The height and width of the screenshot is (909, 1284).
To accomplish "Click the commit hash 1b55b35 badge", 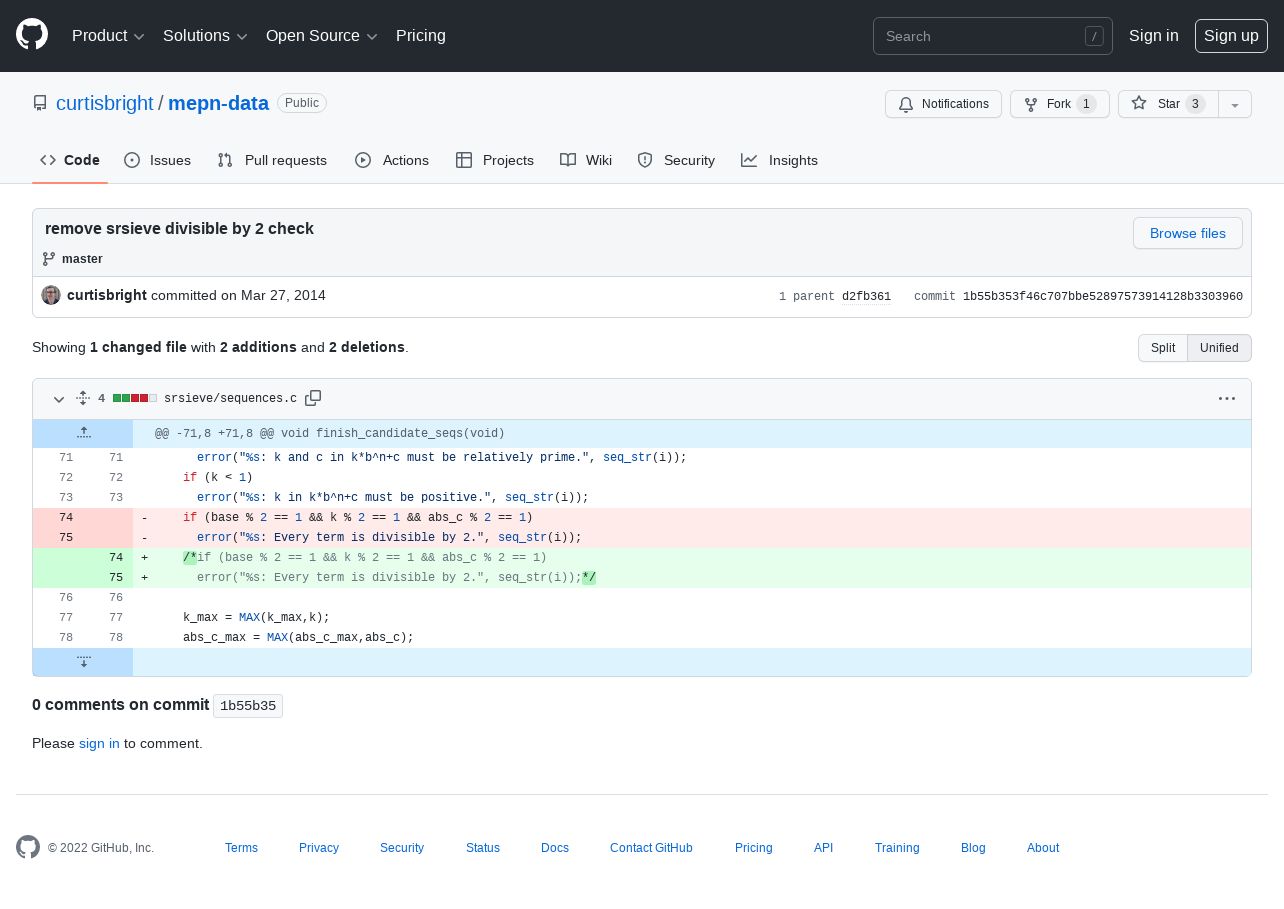I will click(248, 706).
